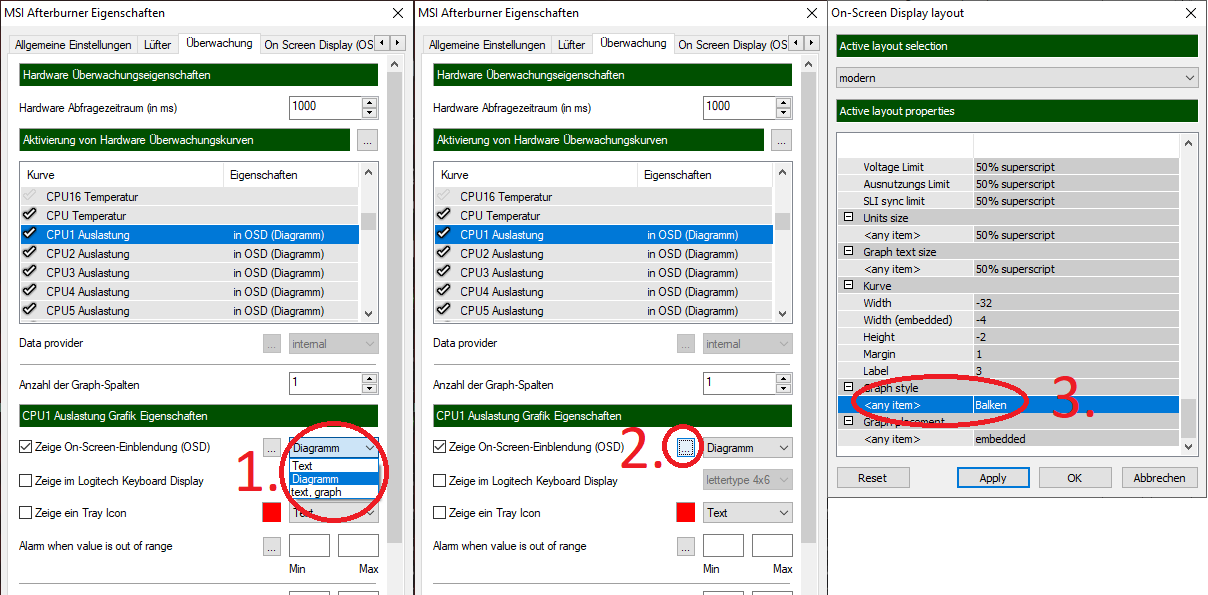1208x595 pixels.
Task: Select CPU5 Auslastung row in middle window
Action: (603, 310)
